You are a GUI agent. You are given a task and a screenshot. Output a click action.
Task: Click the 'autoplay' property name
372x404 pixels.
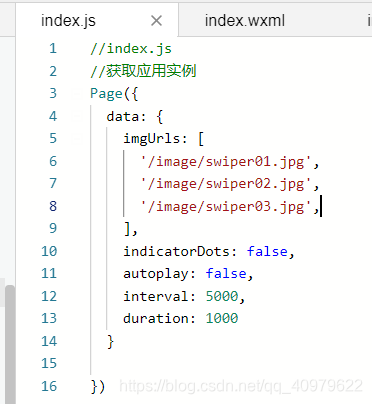pos(156,274)
